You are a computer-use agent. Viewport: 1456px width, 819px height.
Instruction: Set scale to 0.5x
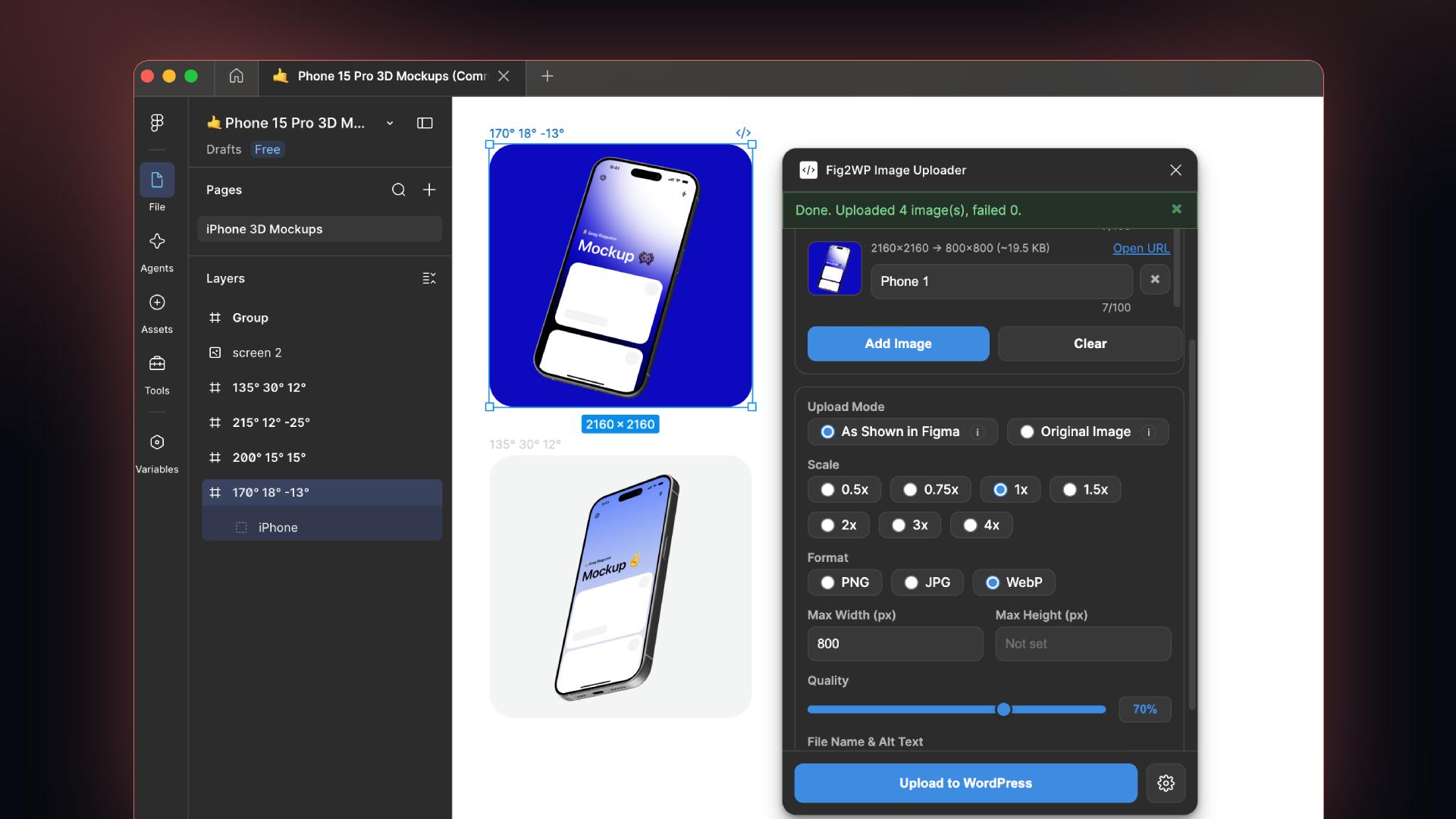point(844,489)
